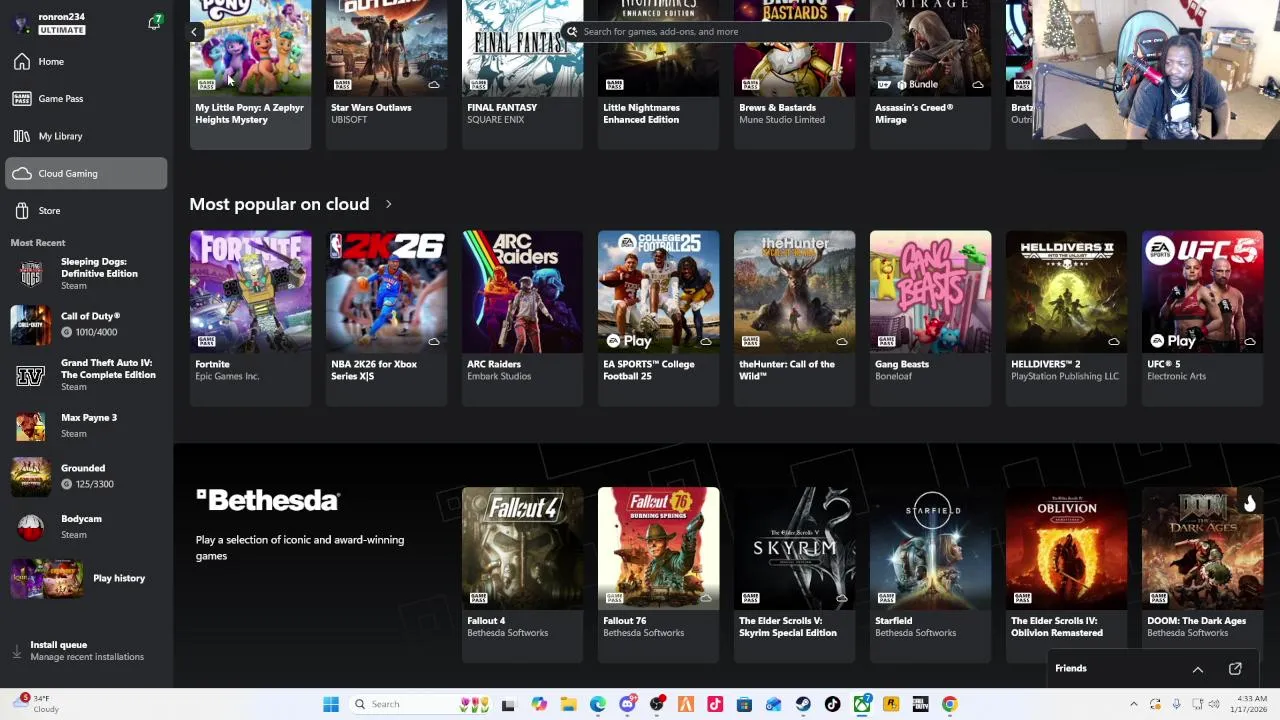
Task: Open the Gang Beasts game tile
Action: click(x=930, y=318)
